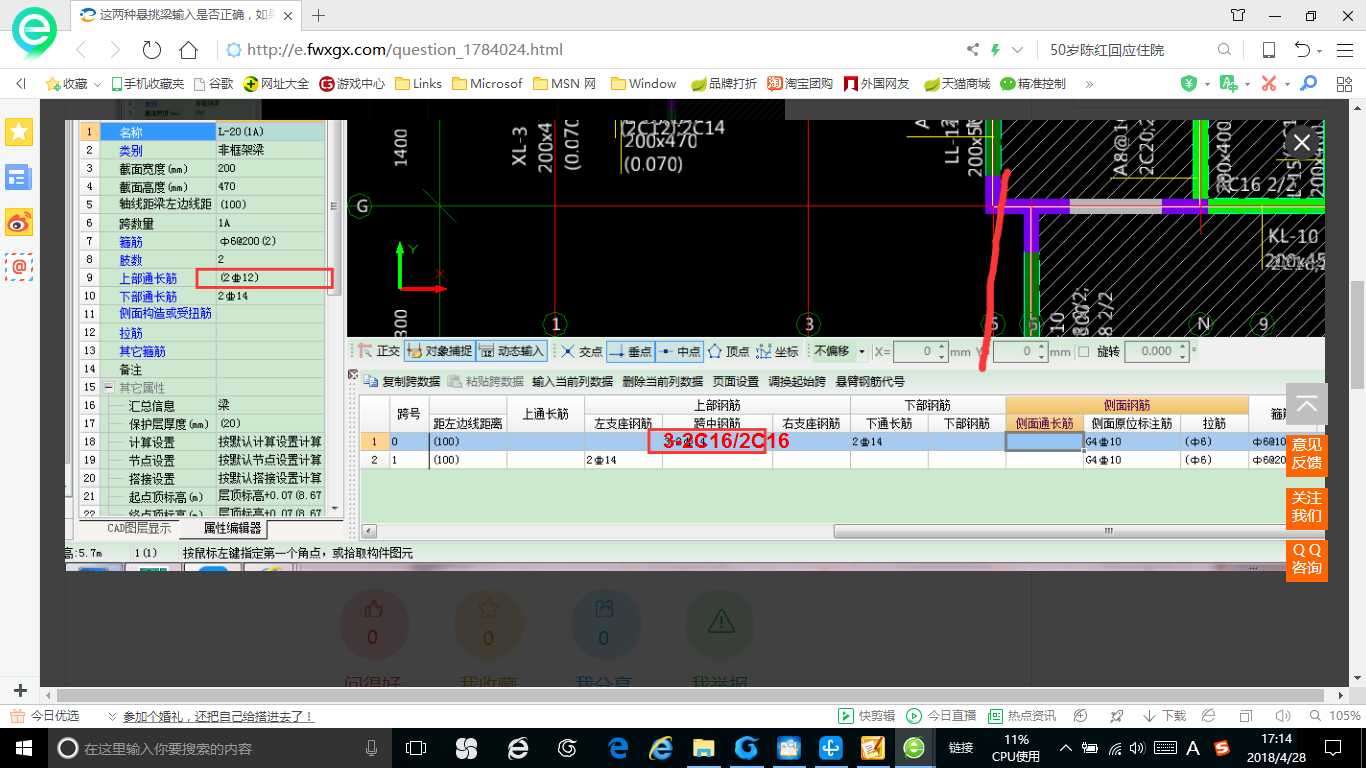The image size is (1366, 768).
Task: Open the scissors screenshot dropdown caret
Action: (1287, 85)
